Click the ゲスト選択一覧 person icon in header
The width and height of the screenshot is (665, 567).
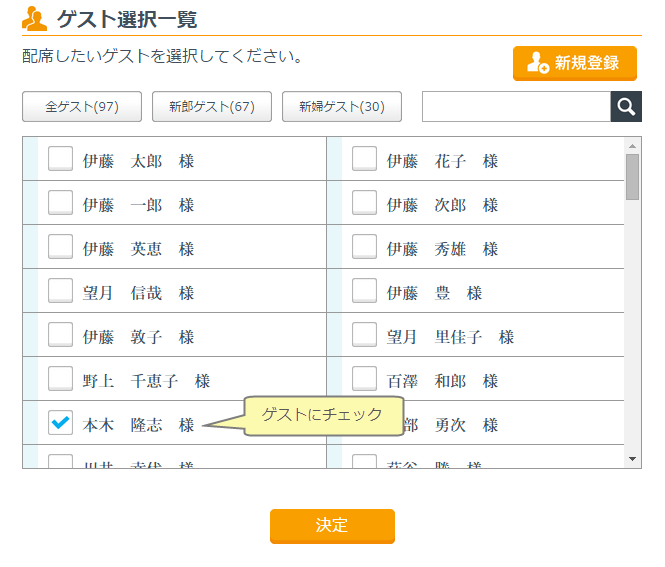[34, 18]
